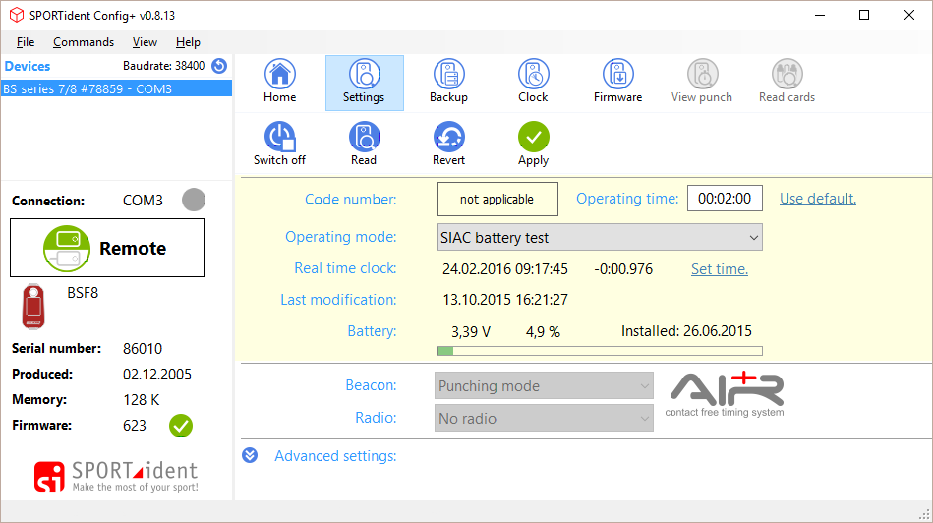Open the Radio No radio dropdown

(544, 418)
